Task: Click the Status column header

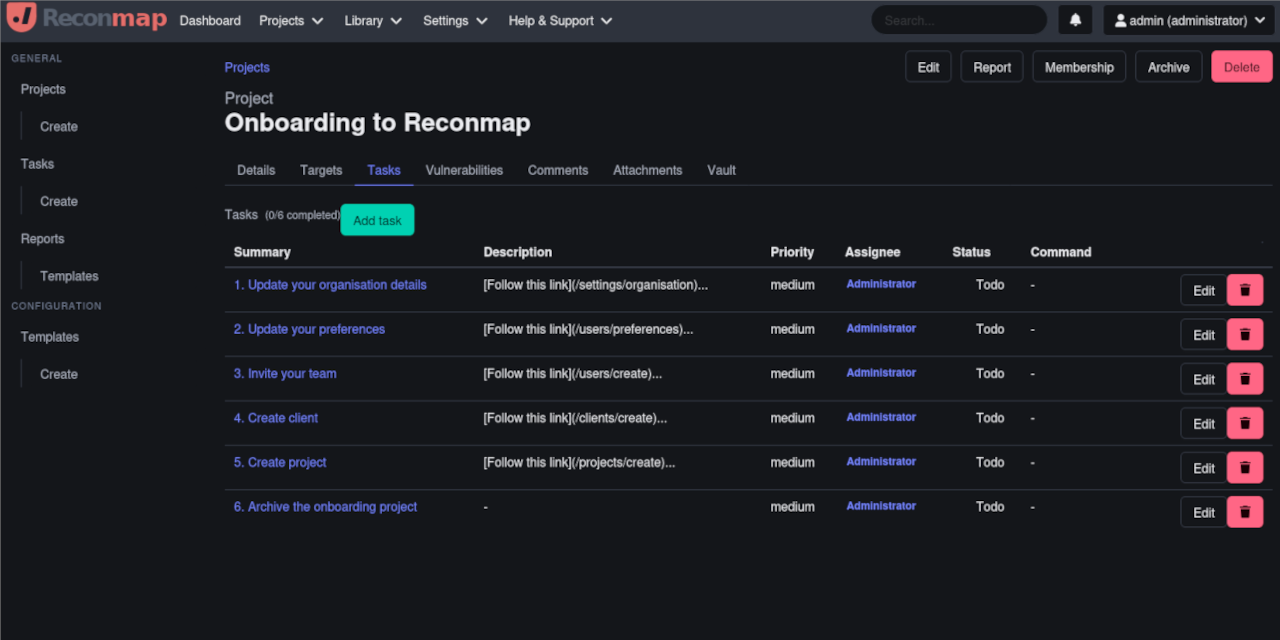Action: coord(971,252)
